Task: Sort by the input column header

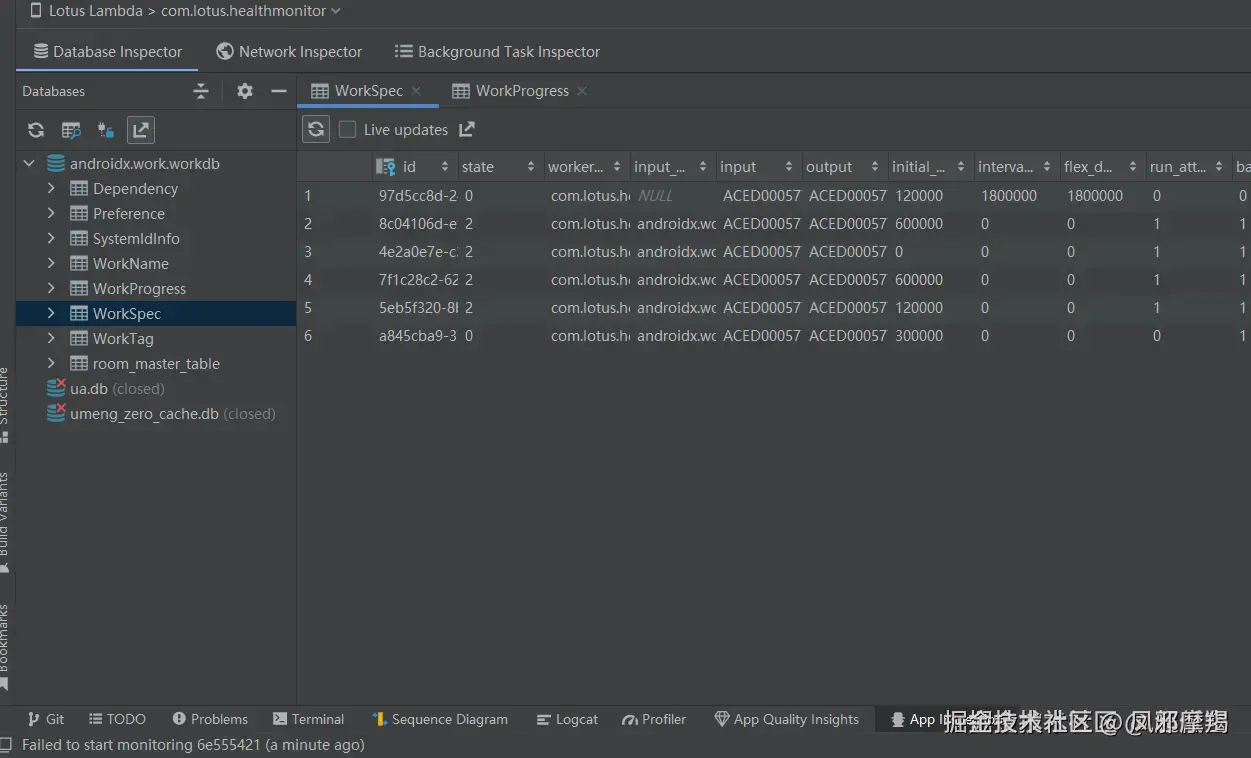Action: (759, 167)
